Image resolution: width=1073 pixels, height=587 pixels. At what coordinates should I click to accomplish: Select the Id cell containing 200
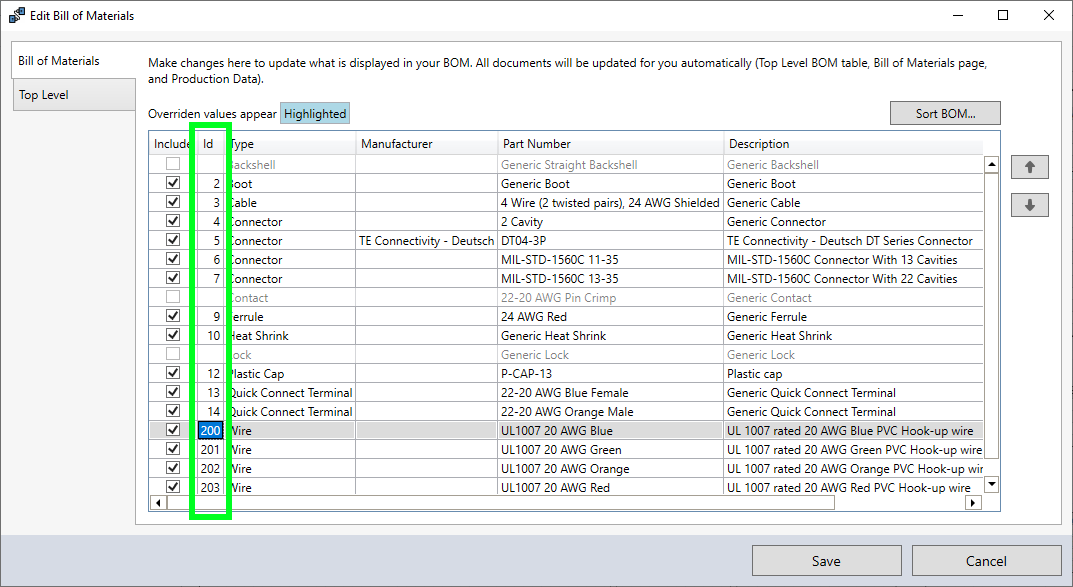click(x=211, y=430)
